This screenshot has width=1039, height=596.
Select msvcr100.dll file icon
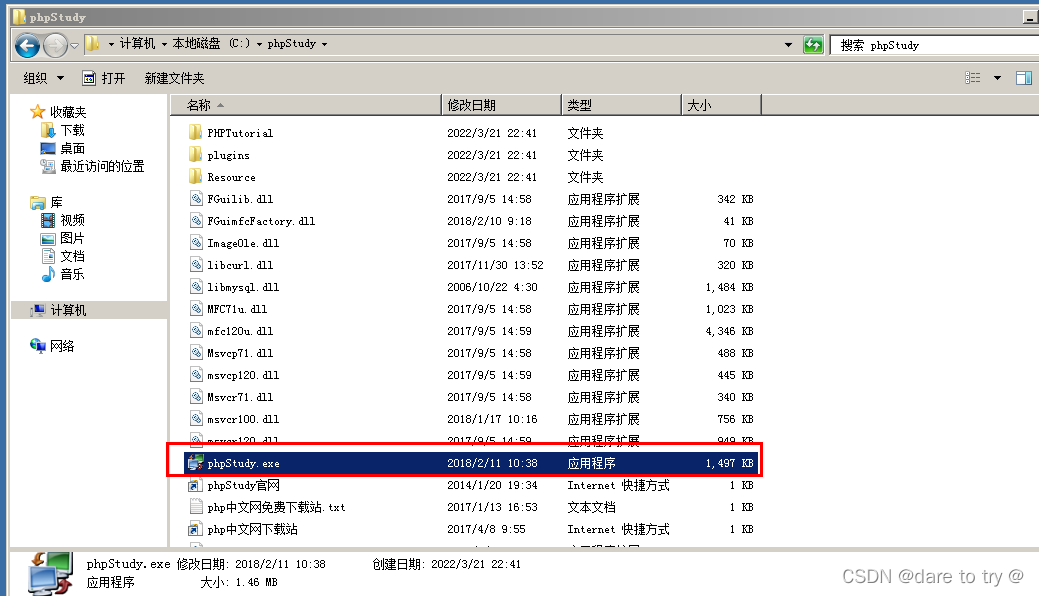[x=195, y=418]
